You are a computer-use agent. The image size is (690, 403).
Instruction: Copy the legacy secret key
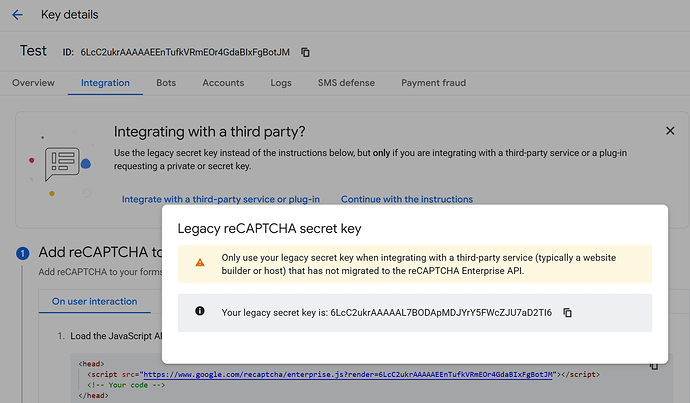[568, 313]
